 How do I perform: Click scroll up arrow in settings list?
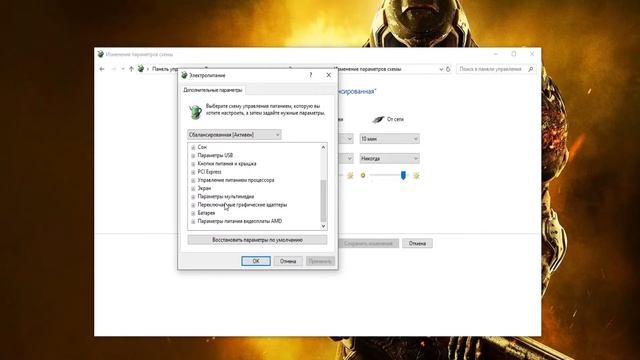(x=324, y=147)
